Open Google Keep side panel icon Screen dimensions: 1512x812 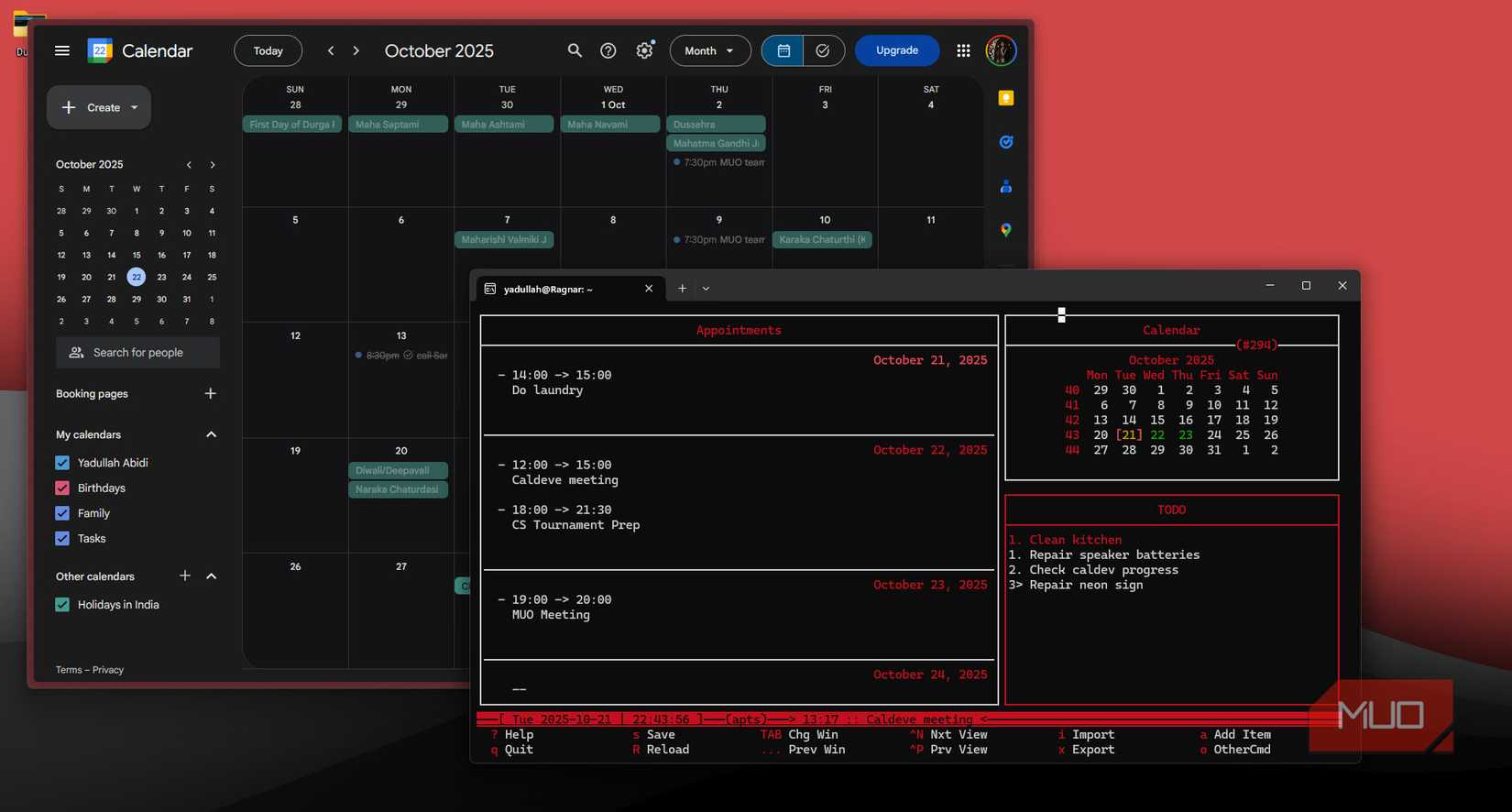click(1005, 98)
